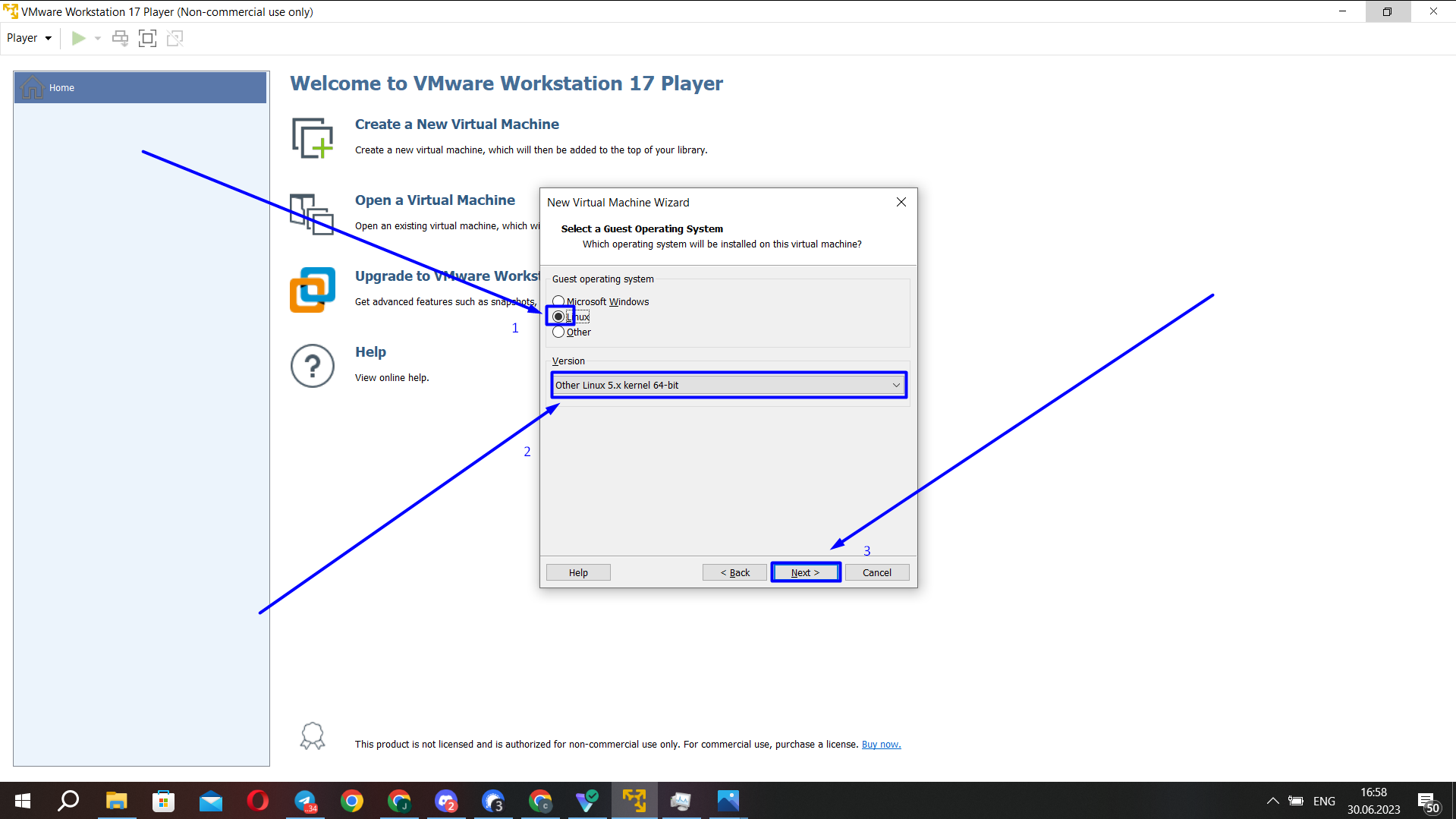Open taskbar Search
Viewport: 1456px width, 819px height.
click(69, 801)
